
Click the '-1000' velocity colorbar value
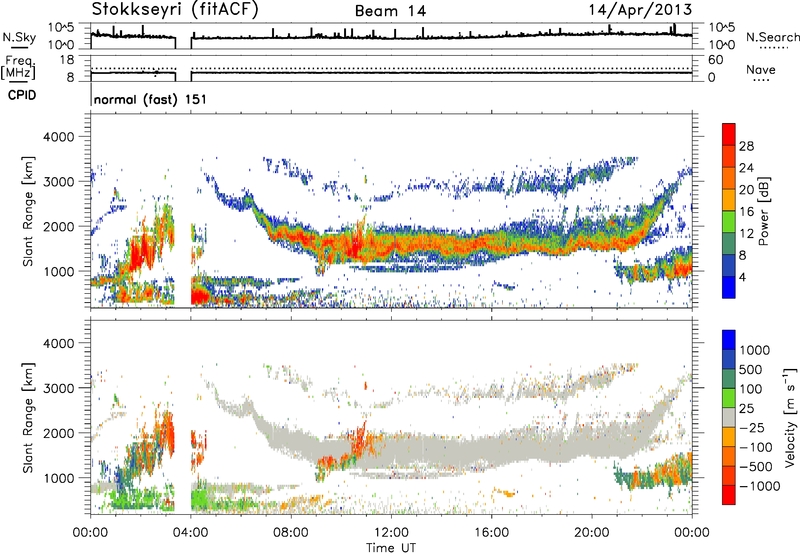coord(759,486)
